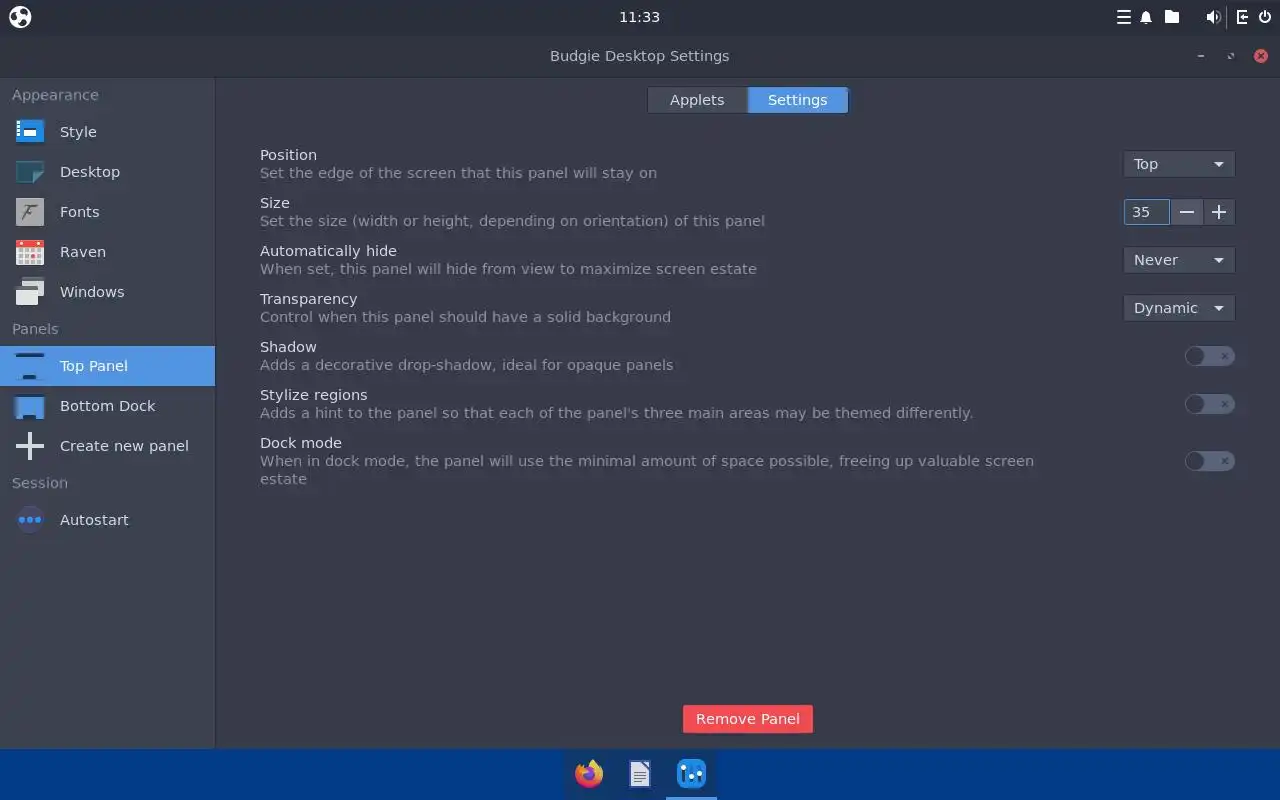Open the Desktop settings page
Viewport: 1280px width, 800px height.
pyautogui.click(x=107, y=172)
